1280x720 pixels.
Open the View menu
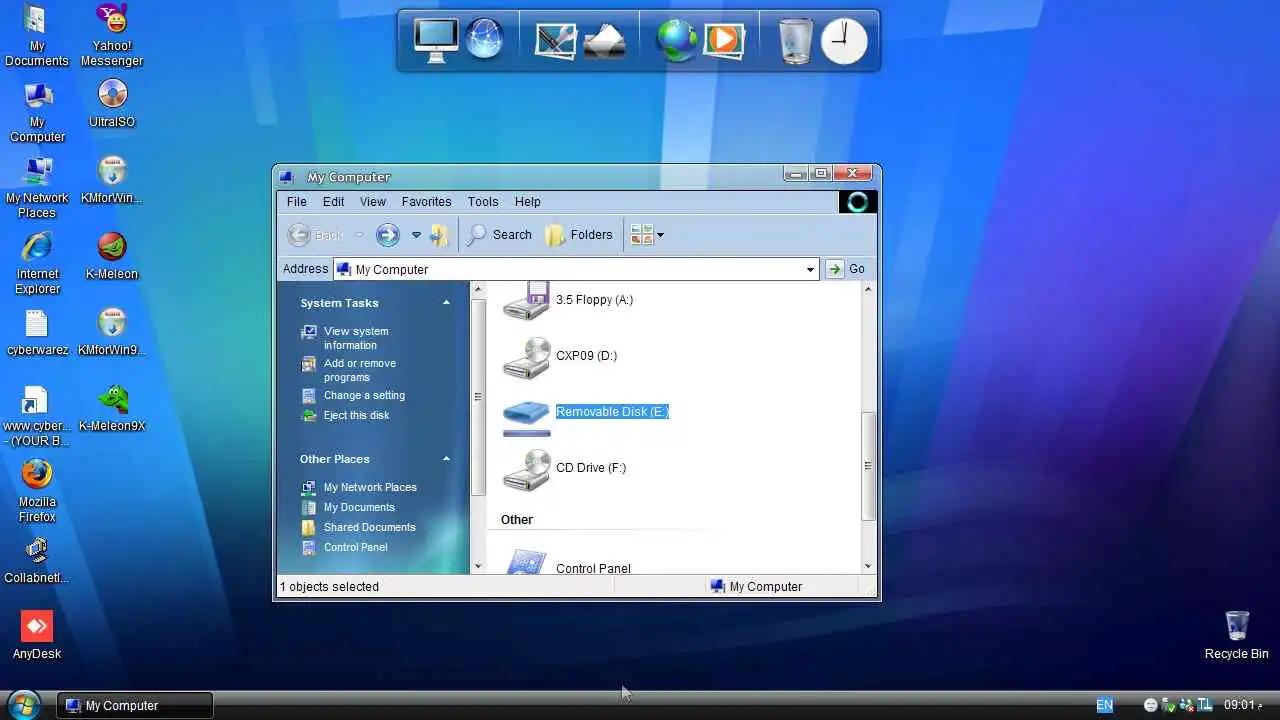373,202
